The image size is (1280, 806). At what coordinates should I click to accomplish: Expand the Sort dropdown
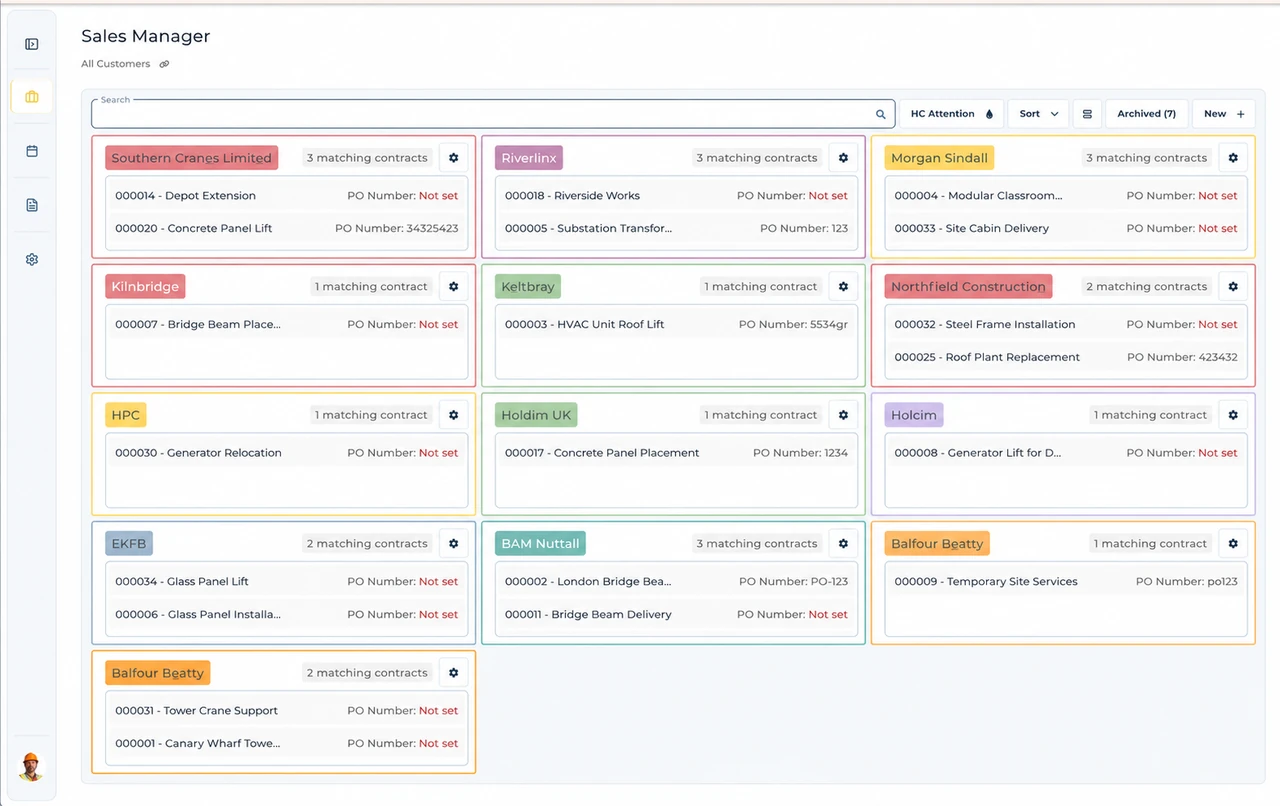coord(1038,114)
